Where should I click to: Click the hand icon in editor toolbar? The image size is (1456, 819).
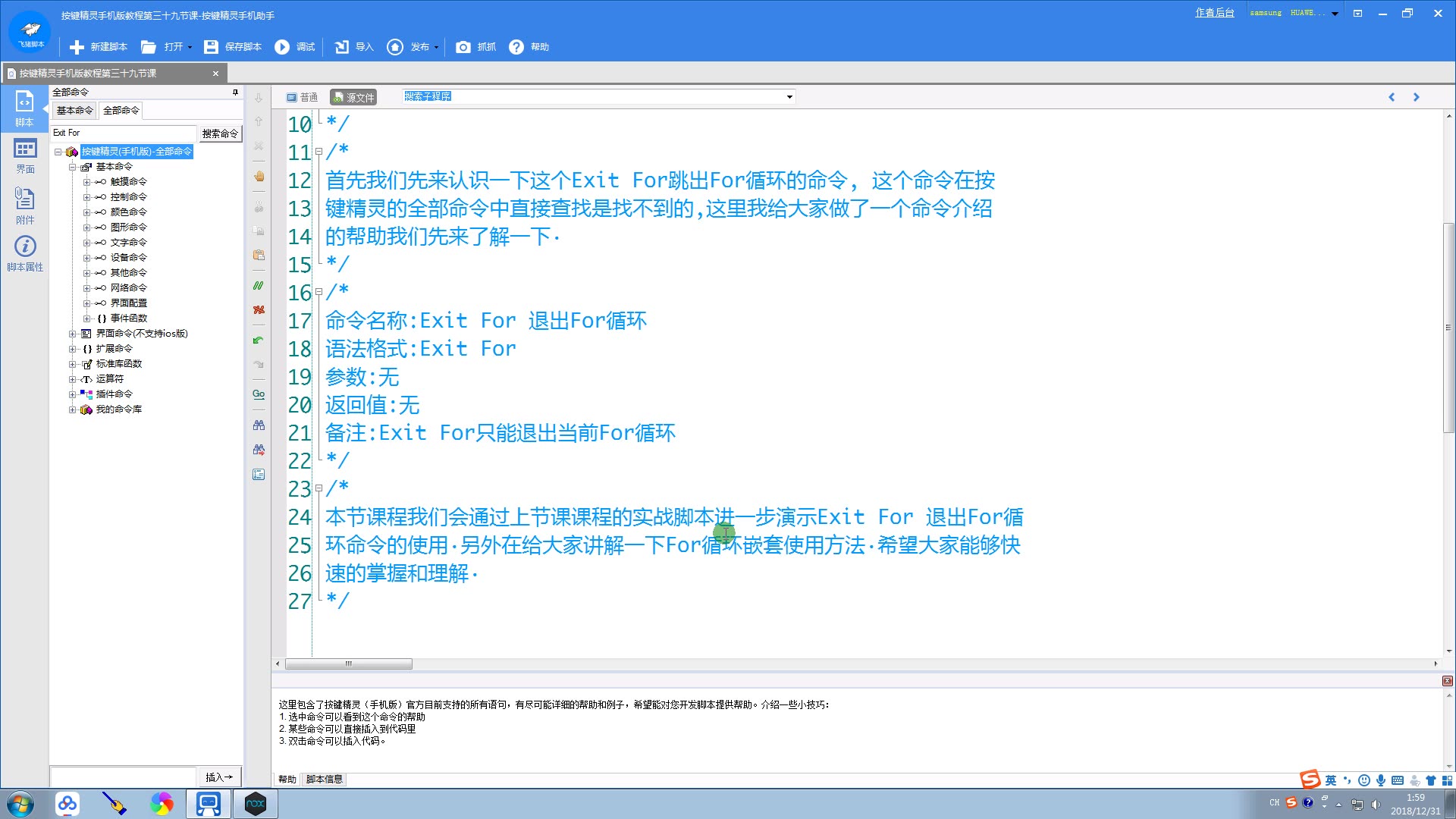coord(259,176)
